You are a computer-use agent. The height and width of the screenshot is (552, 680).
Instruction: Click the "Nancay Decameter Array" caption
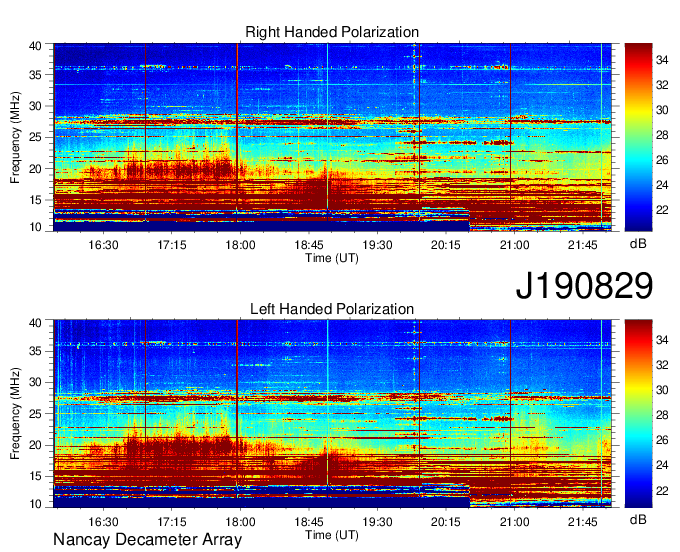pos(147,540)
